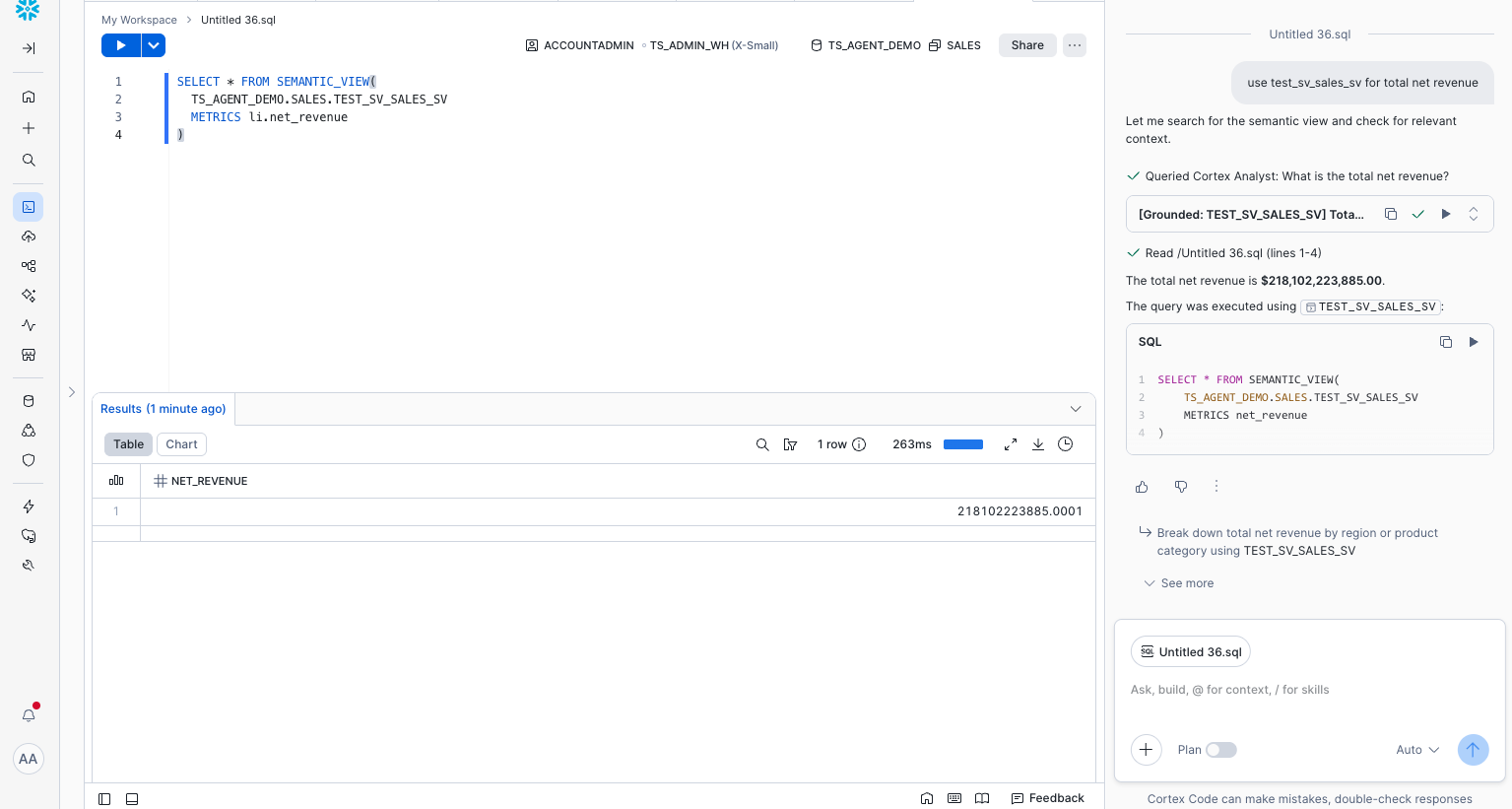This screenshot has width=1512, height=809.
Task: Open query history clock icon
Action: point(1066,444)
